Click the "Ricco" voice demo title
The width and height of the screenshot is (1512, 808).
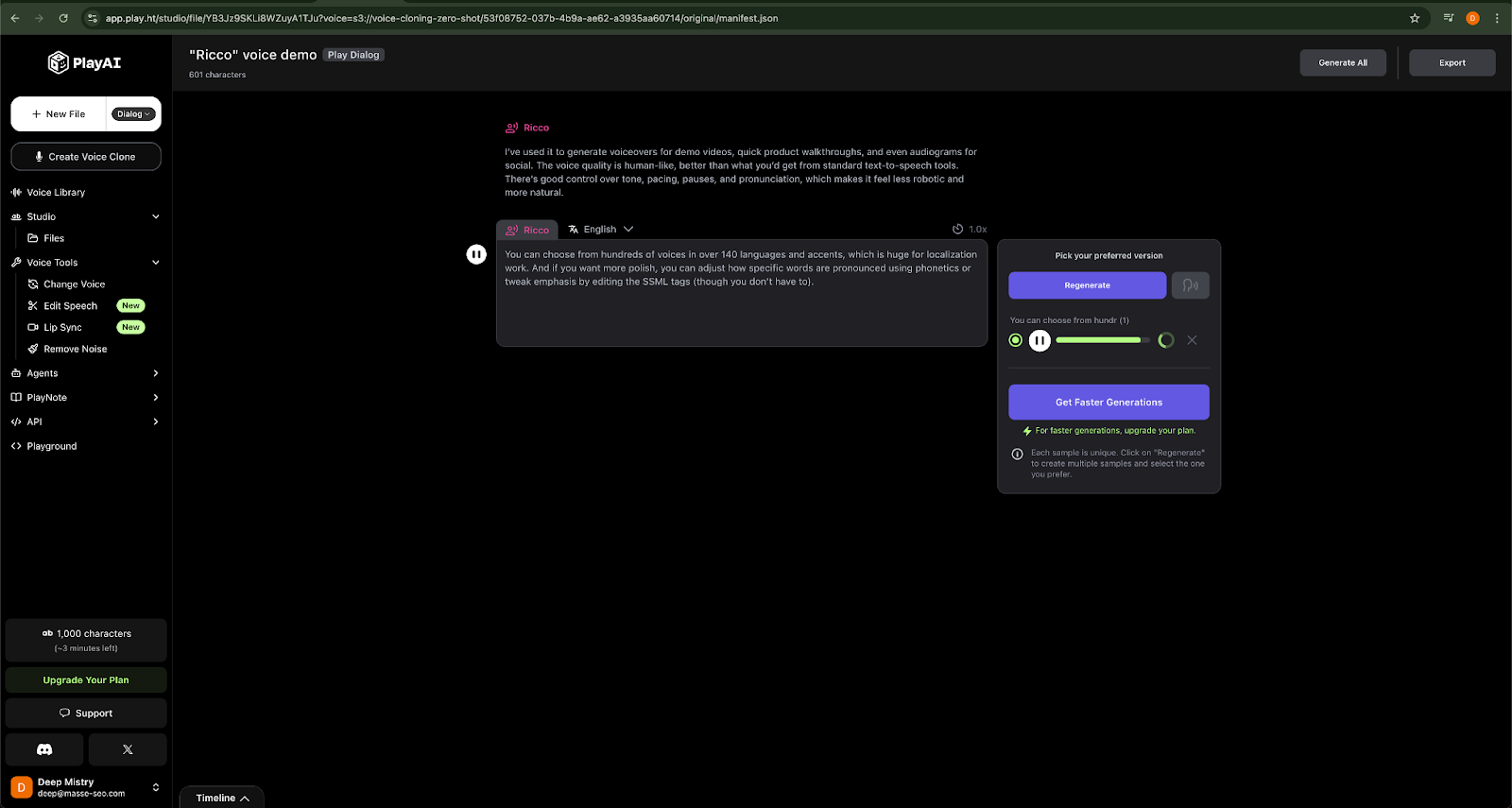[x=253, y=55]
